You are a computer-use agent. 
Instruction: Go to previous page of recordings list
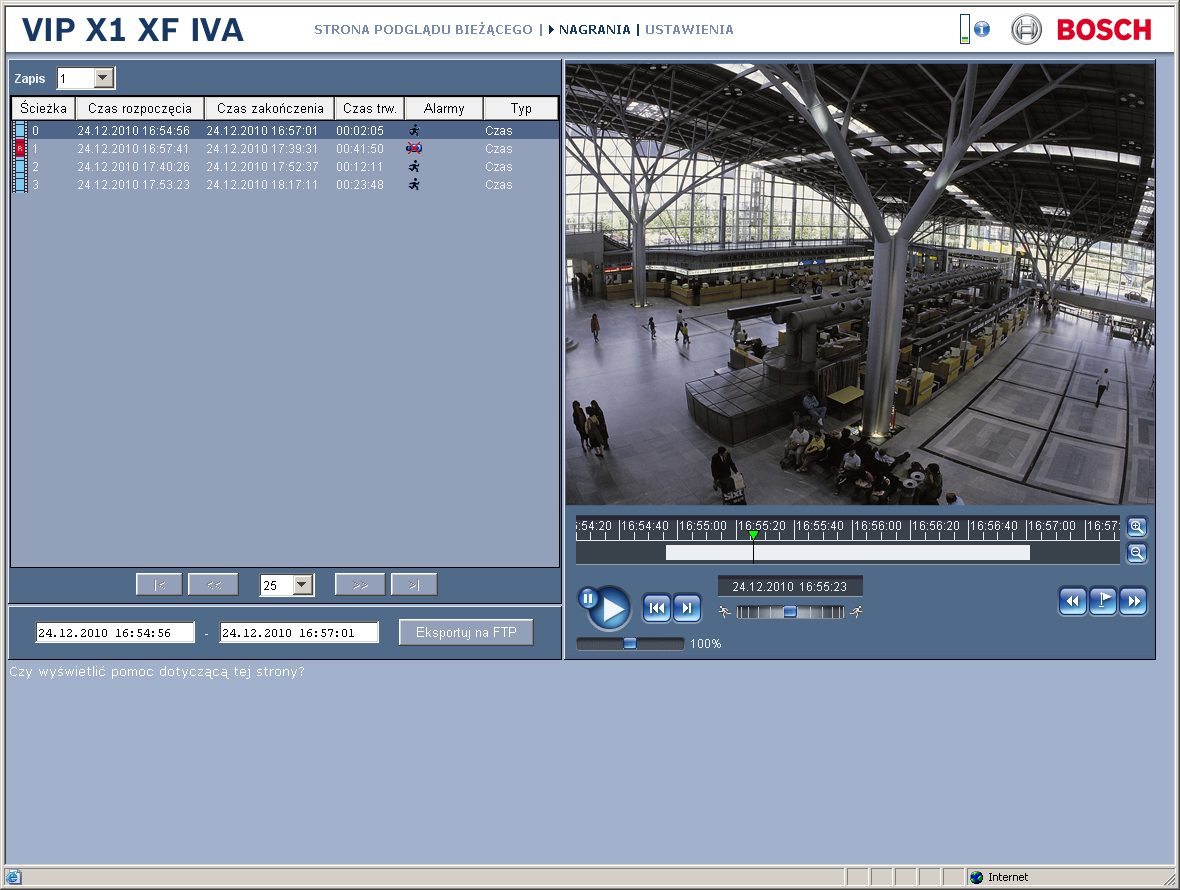[x=214, y=585]
